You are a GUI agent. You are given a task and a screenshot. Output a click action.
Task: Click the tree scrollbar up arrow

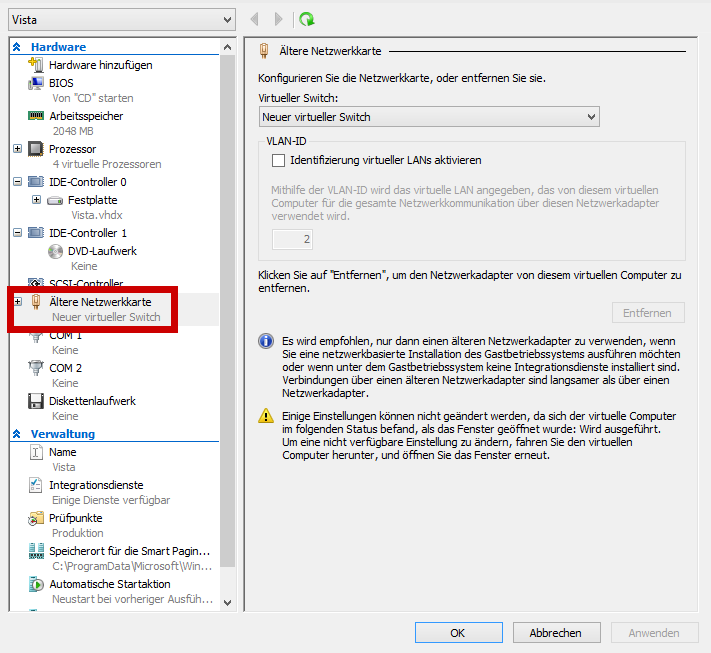coord(228,47)
